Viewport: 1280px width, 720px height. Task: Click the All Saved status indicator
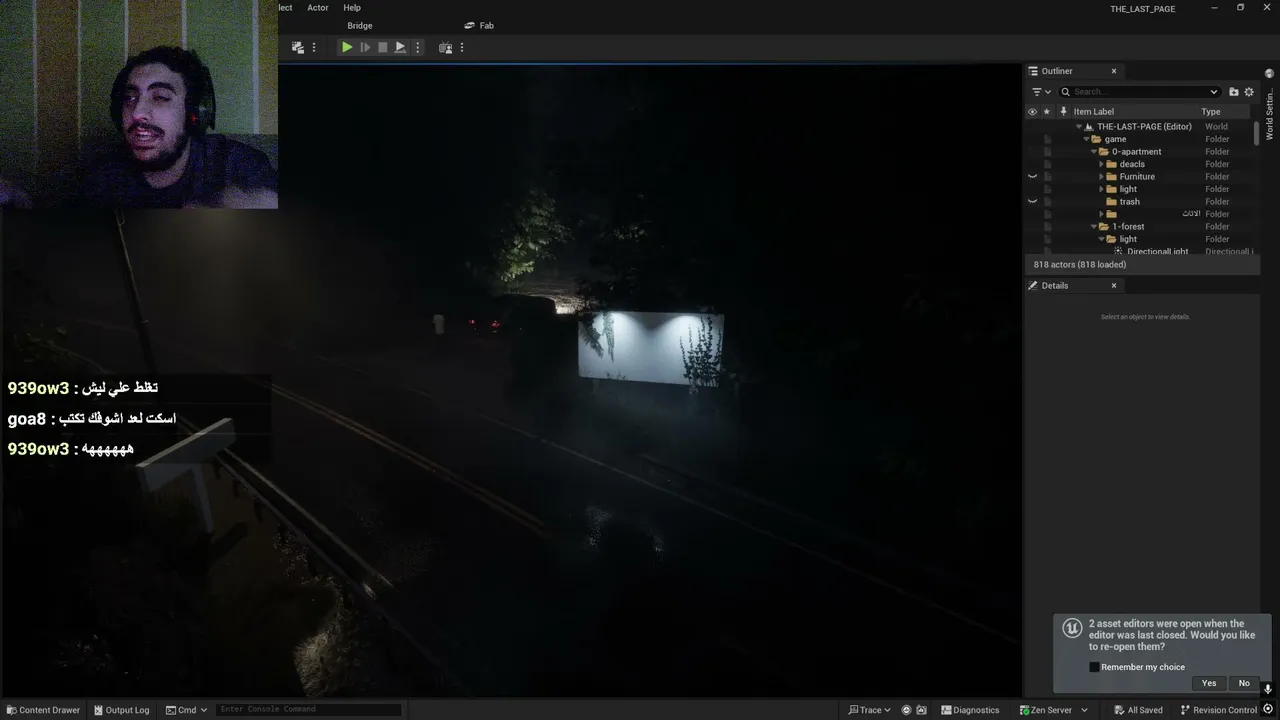tap(1137, 710)
